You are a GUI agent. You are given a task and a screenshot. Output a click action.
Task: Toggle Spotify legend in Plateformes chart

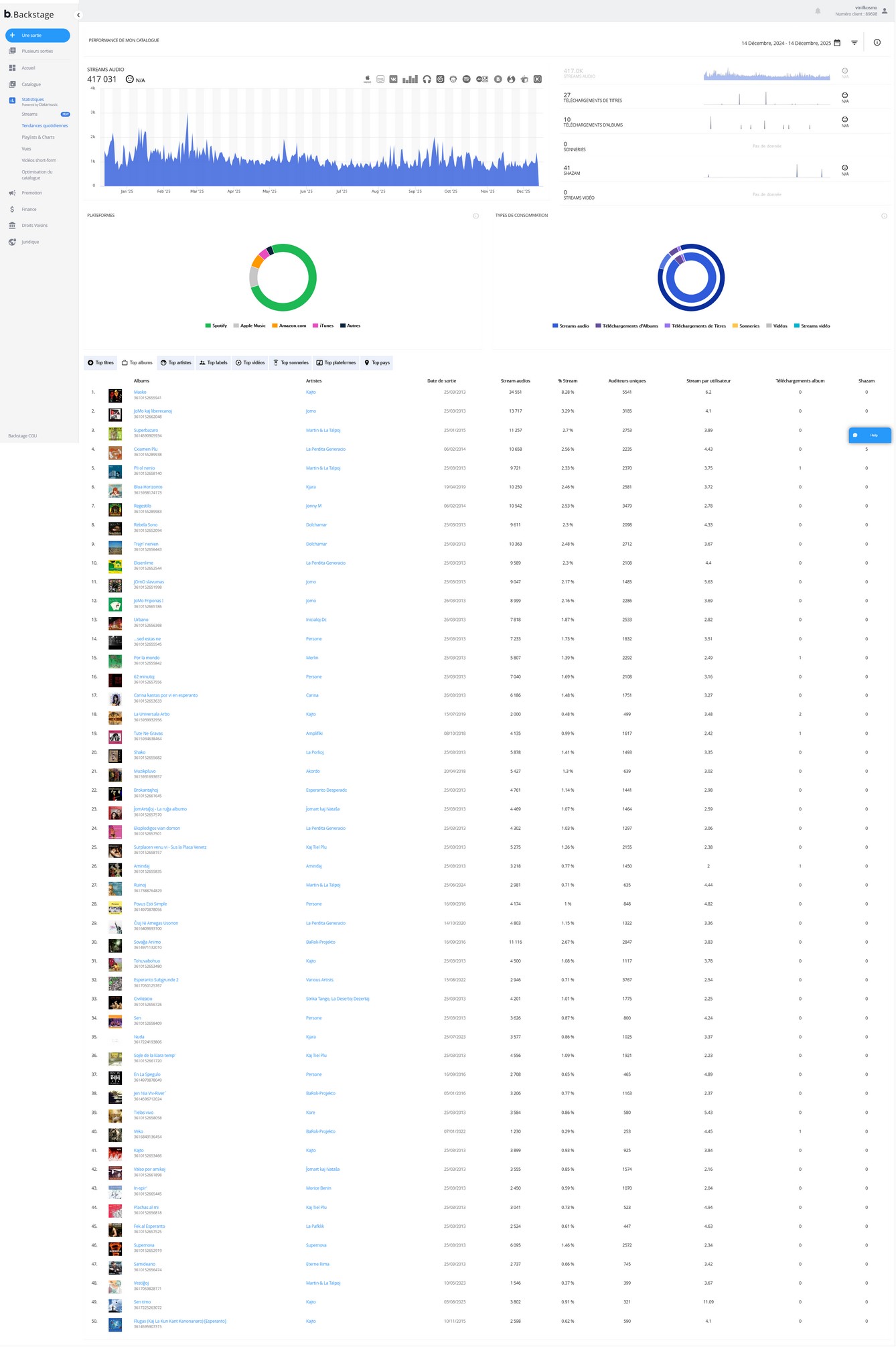point(216,326)
